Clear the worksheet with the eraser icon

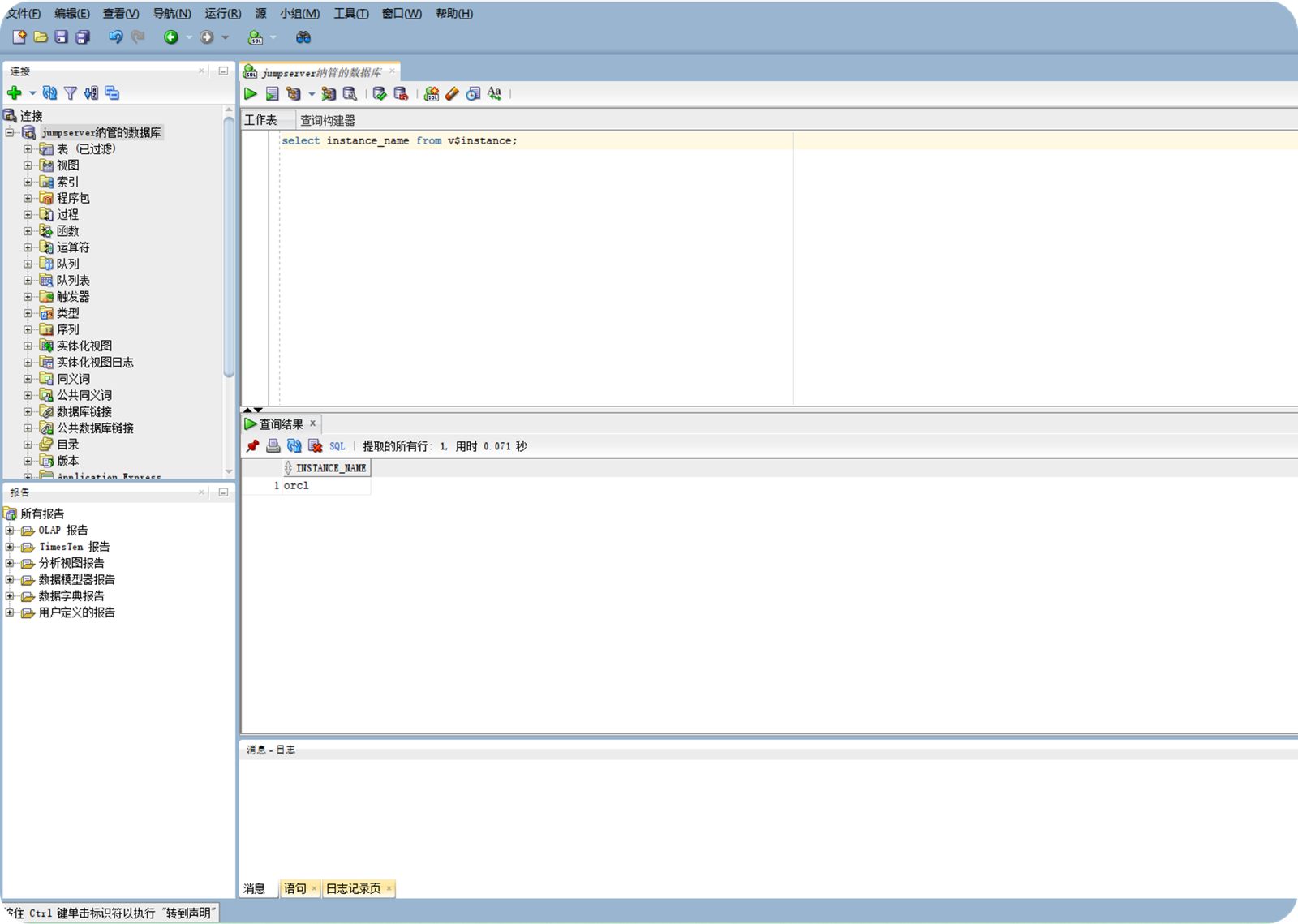click(x=452, y=93)
